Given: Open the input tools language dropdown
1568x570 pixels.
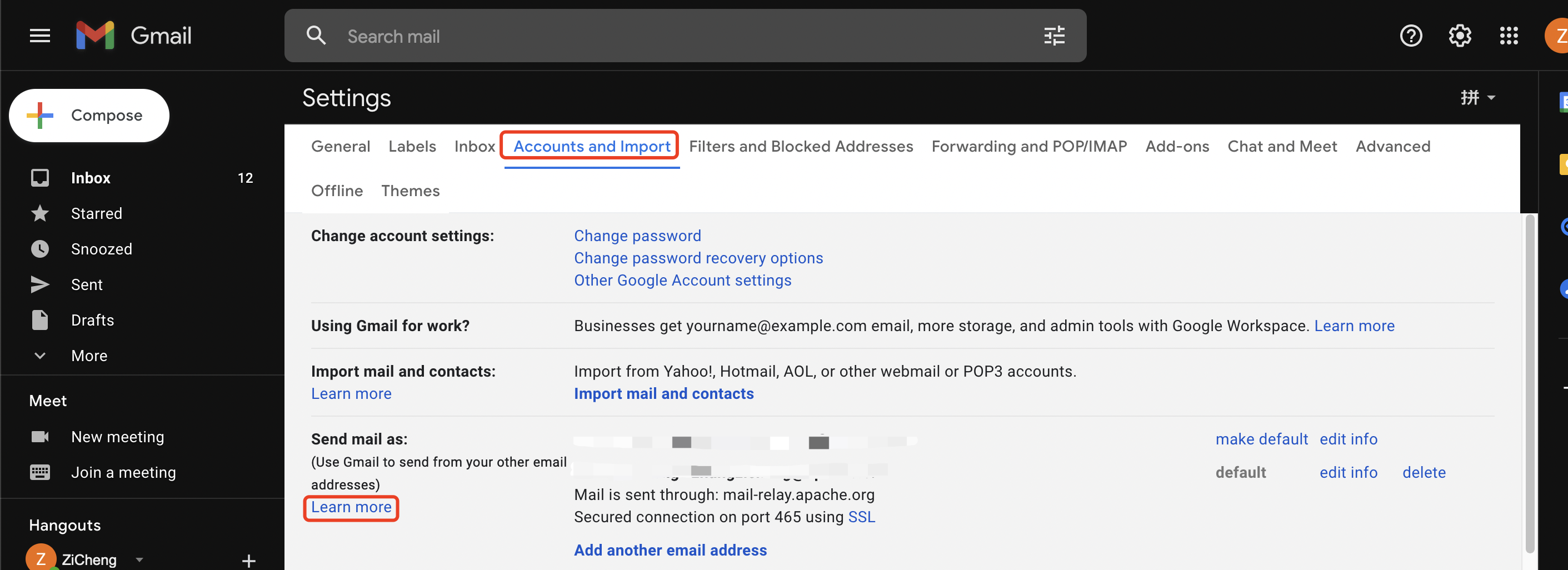Looking at the screenshot, I should click(x=1477, y=98).
